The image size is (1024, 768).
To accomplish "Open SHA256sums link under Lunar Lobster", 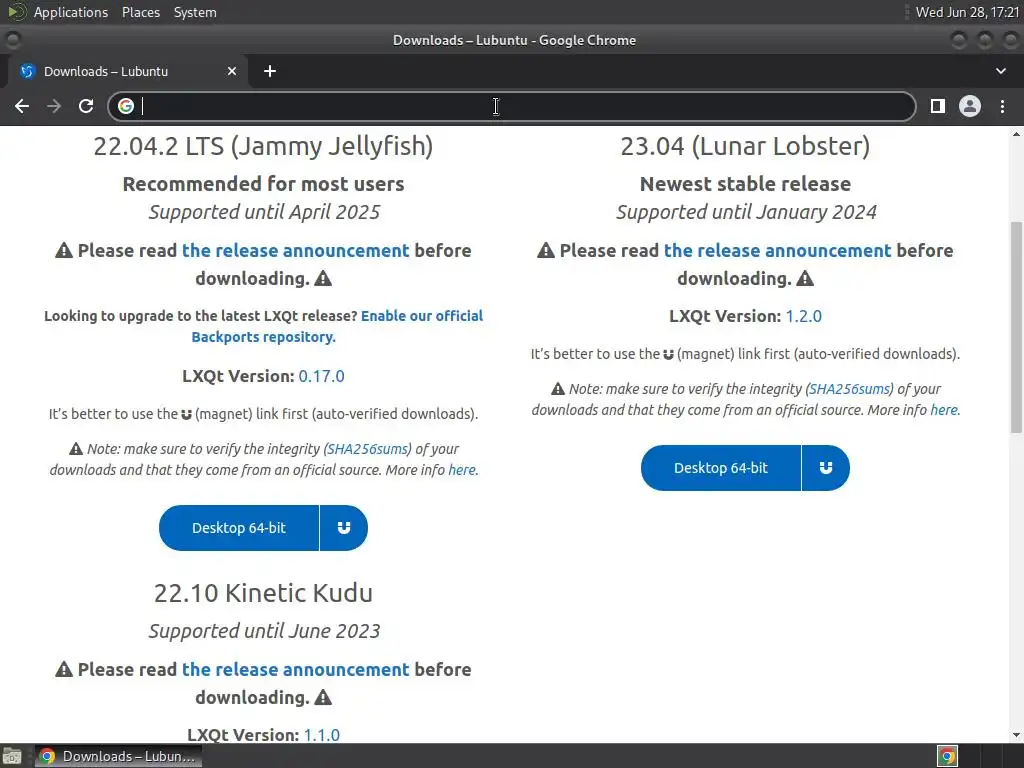I will (850, 389).
